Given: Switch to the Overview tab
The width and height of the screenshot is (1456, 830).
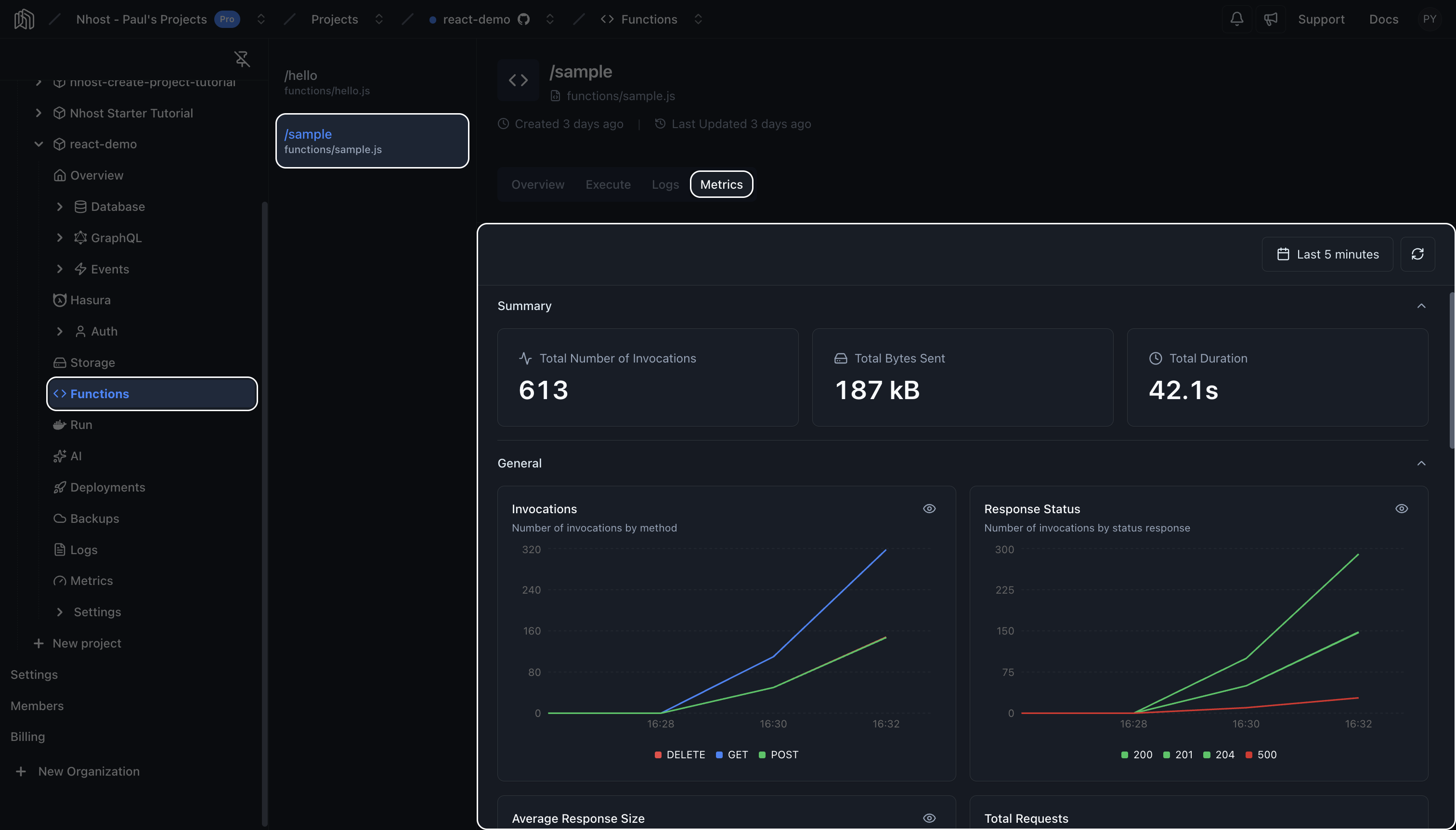Looking at the screenshot, I should coord(538,185).
